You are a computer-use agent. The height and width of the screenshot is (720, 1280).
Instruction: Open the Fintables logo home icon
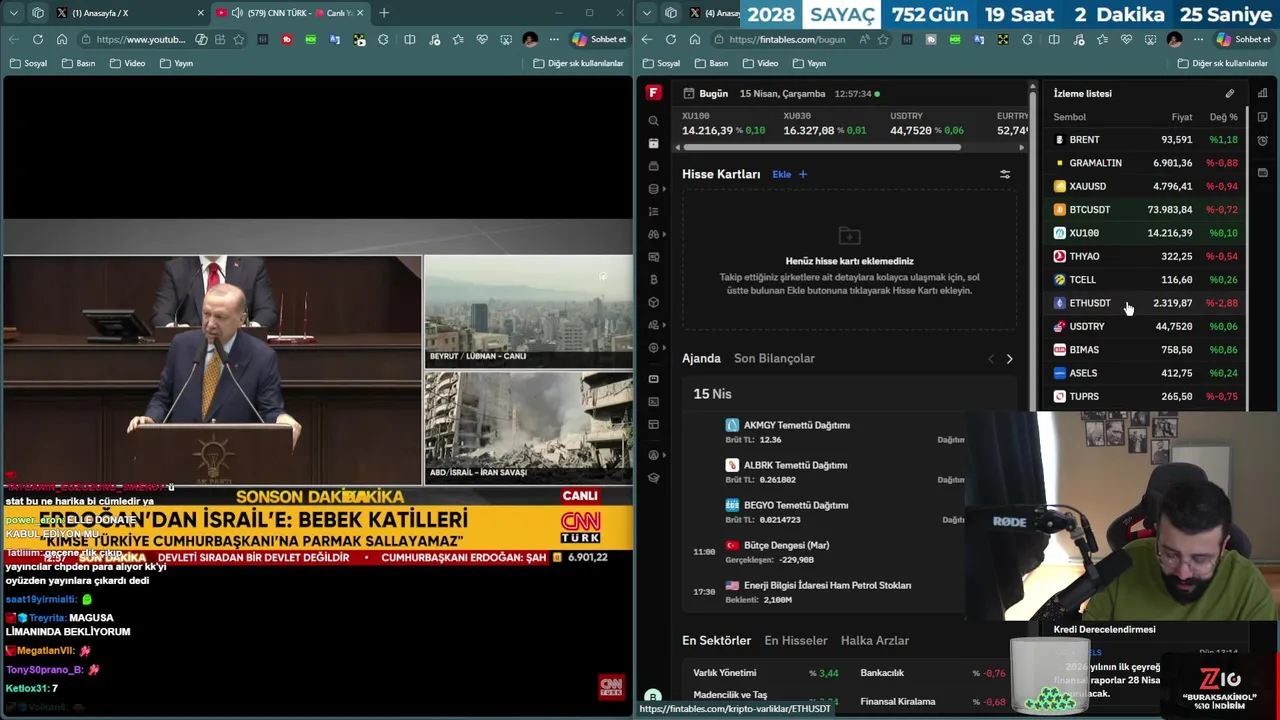[653, 93]
